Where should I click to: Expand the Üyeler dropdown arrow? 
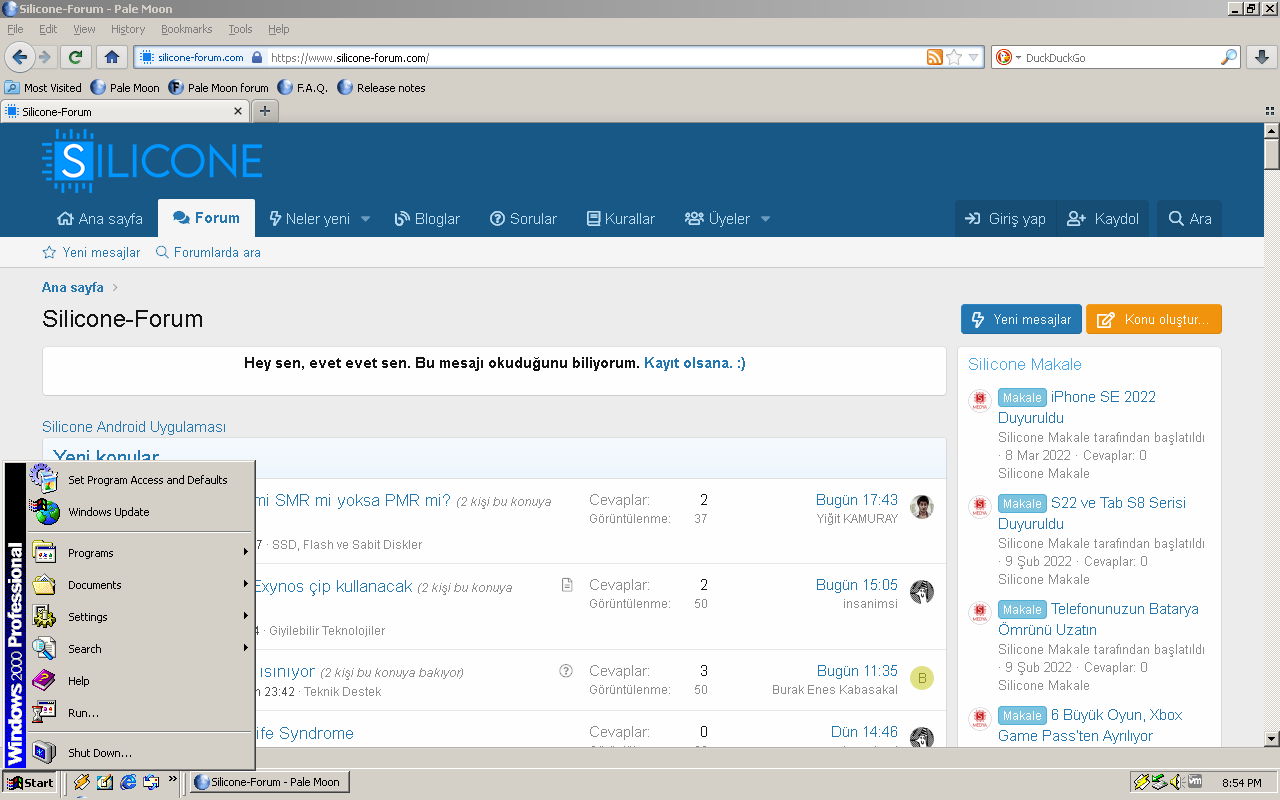[766, 219]
